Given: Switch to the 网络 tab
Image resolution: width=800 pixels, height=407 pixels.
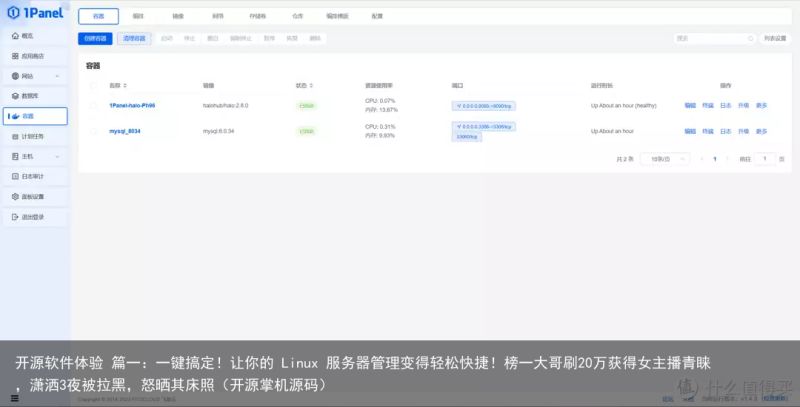Looking at the screenshot, I should click(x=218, y=16).
